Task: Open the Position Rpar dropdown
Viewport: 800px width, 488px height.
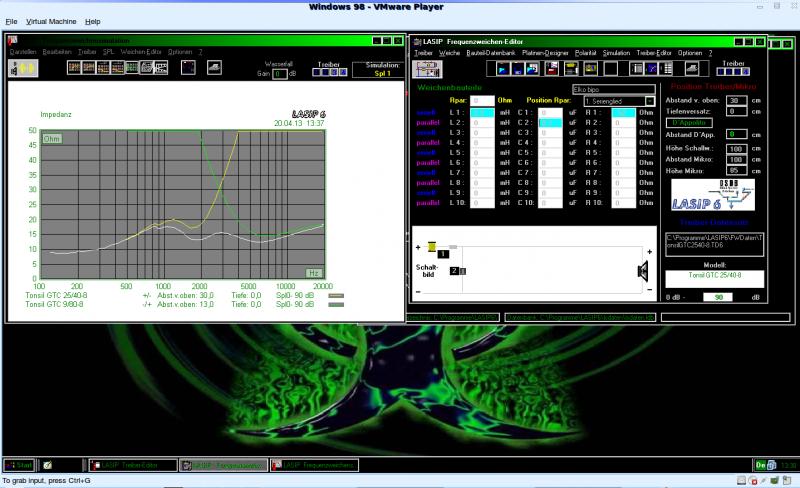Action: click(x=650, y=101)
